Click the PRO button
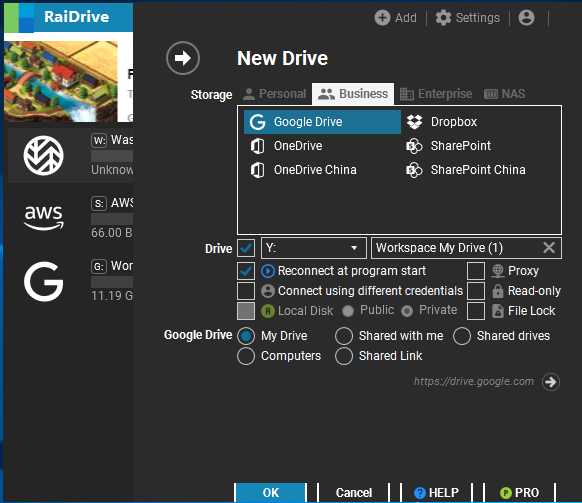Screen dimensions: 582x503 (520, 492)
